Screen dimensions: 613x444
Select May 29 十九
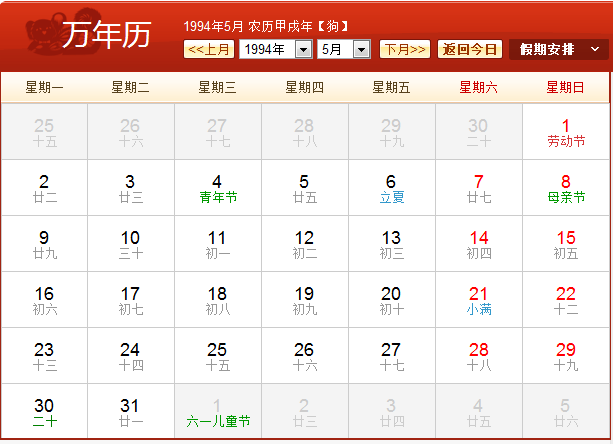point(566,356)
